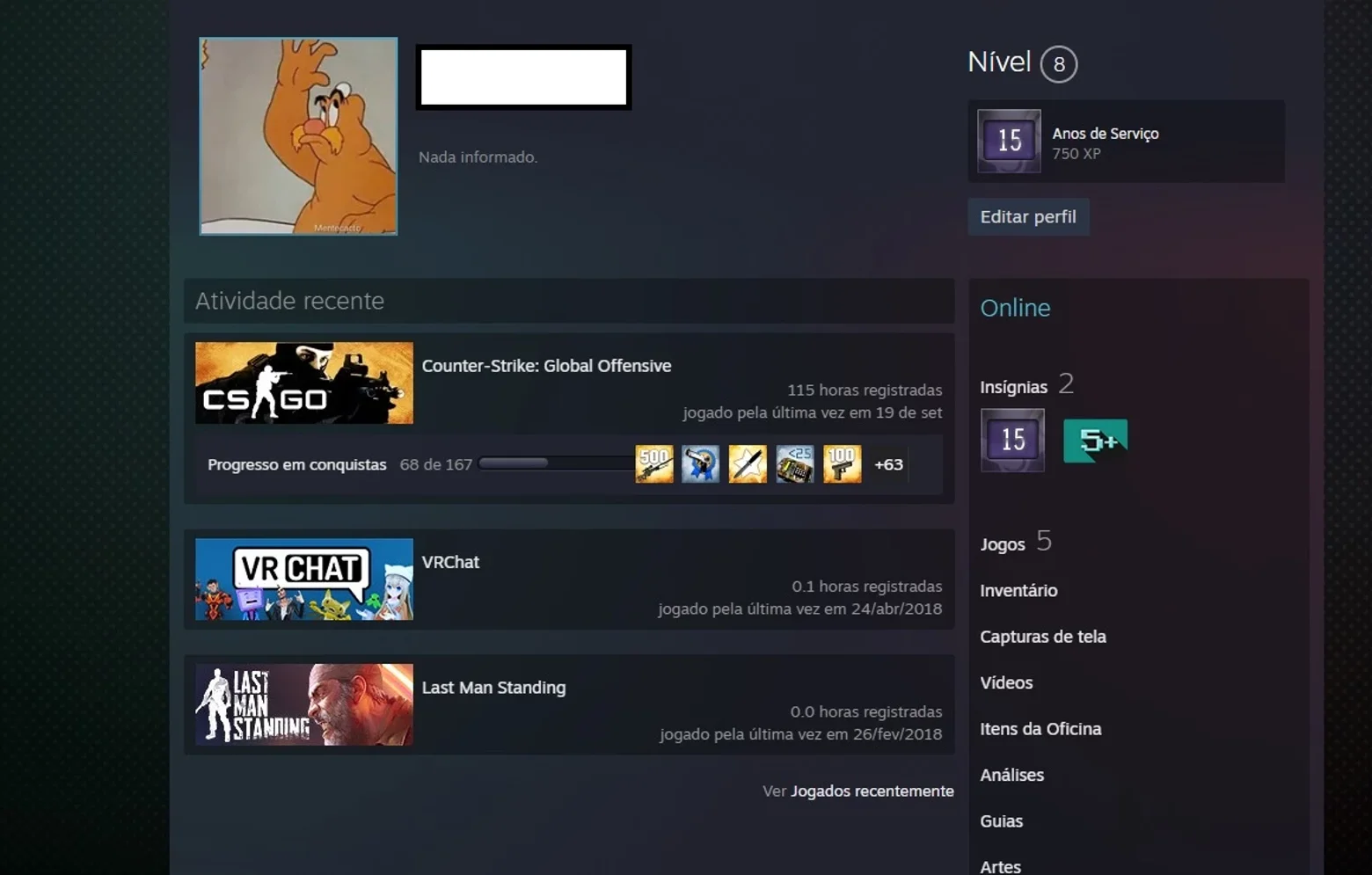
Task: Open the Vídeos section
Action: coord(1006,683)
